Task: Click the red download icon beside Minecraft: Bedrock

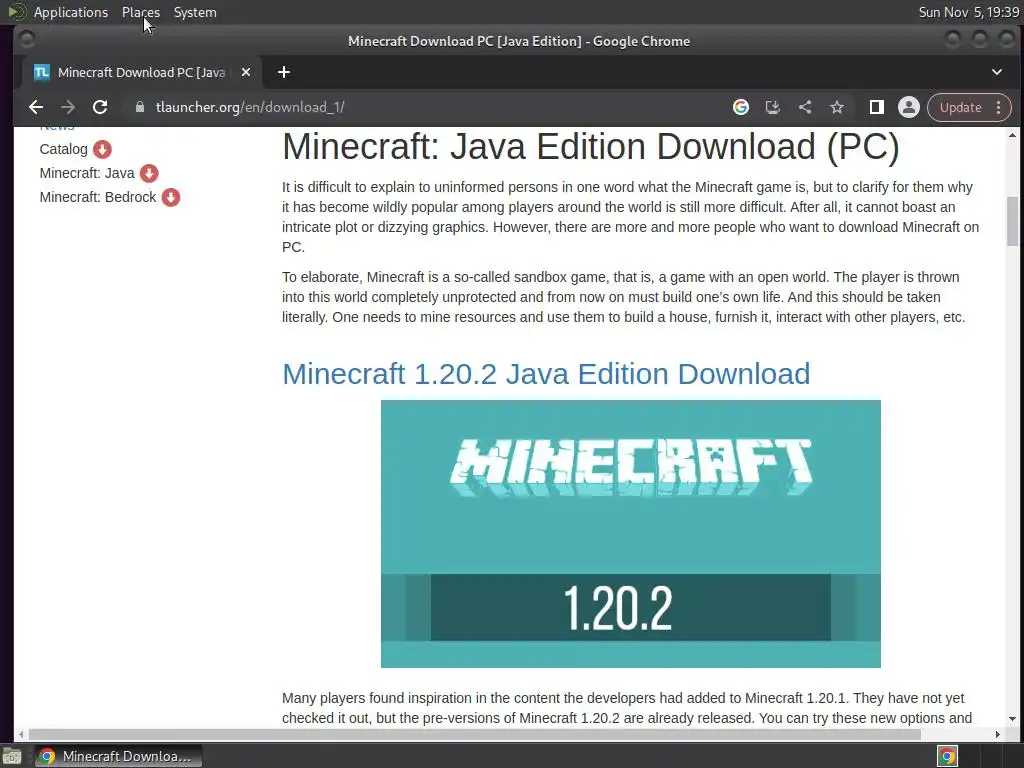Action: [170, 197]
